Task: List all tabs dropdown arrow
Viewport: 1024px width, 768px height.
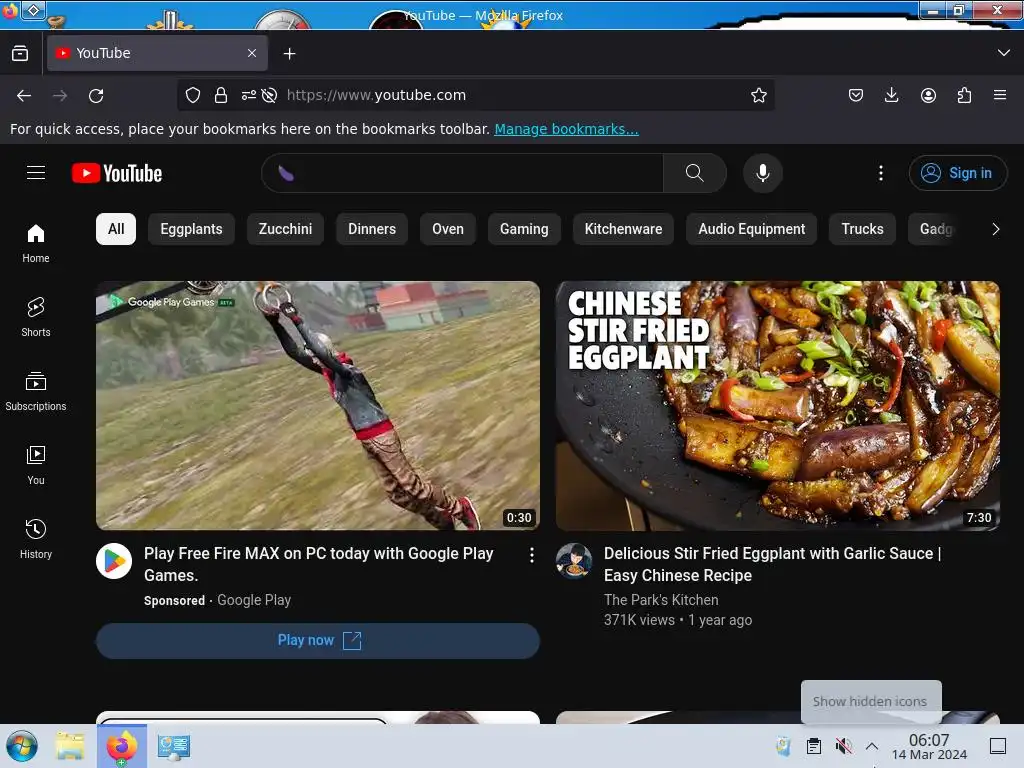Action: click(1004, 53)
